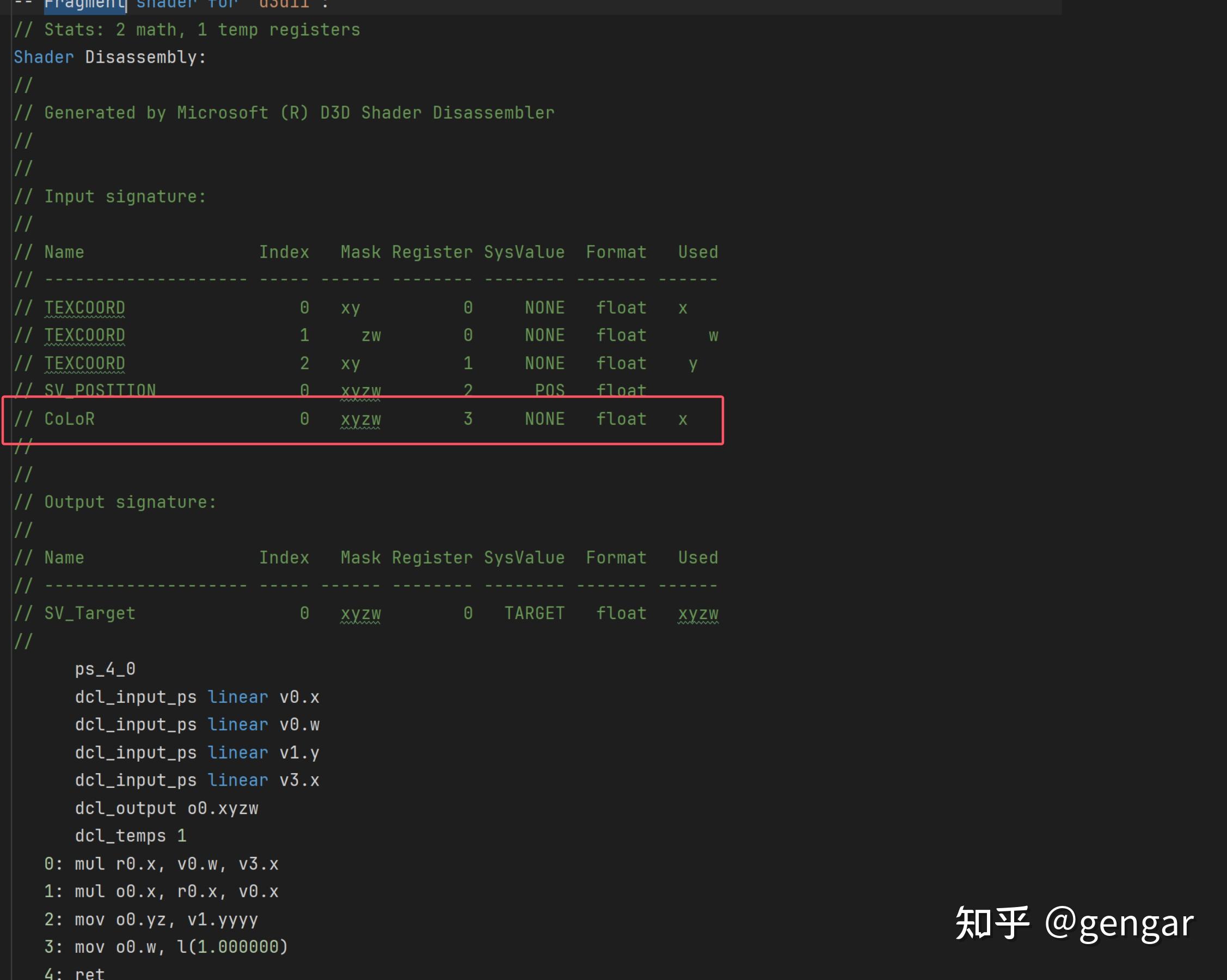Select the TEXCOORD entry at index 1
The width and height of the screenshot is (1227, 980).
pos(85,335)
